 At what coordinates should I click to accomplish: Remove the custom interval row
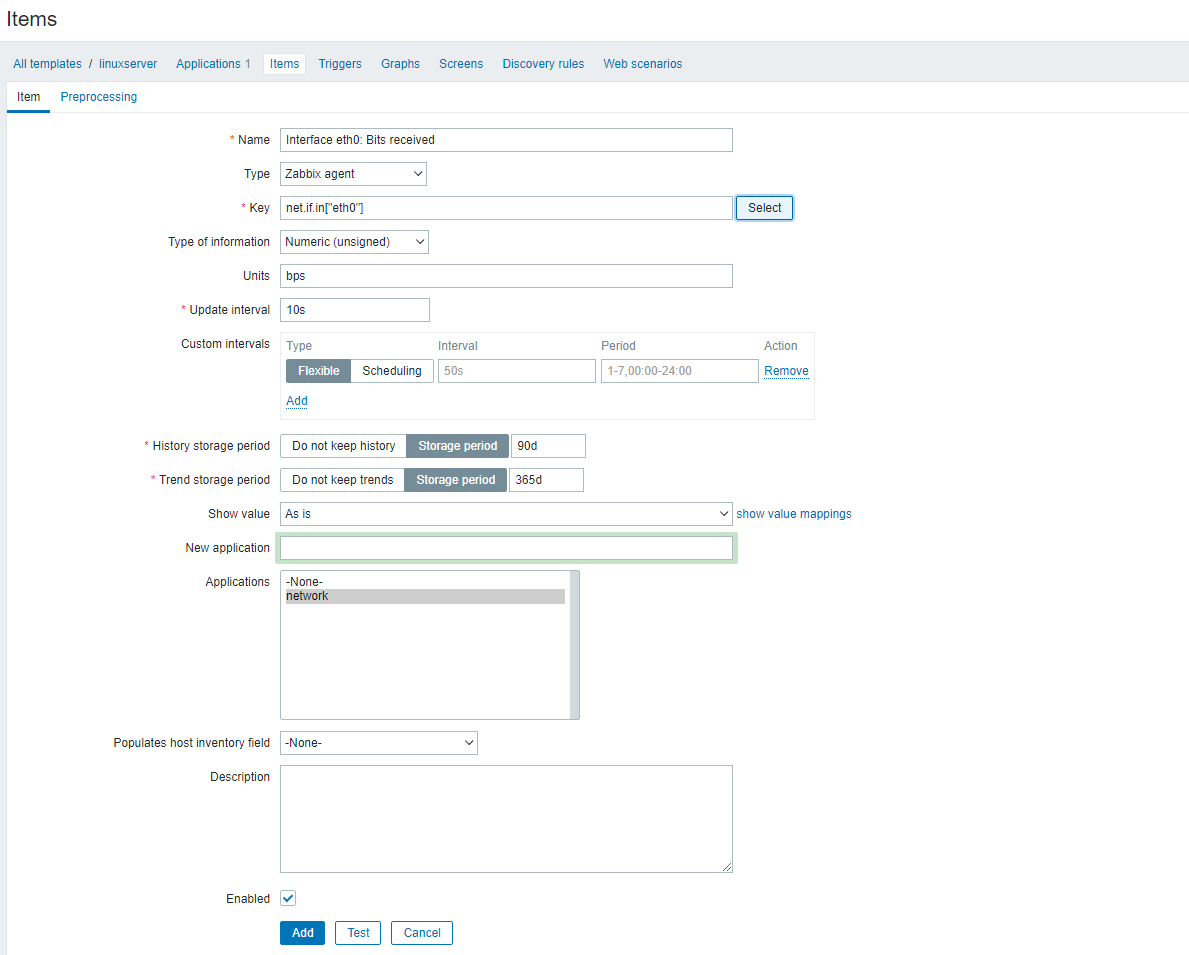tap(786, 371)
